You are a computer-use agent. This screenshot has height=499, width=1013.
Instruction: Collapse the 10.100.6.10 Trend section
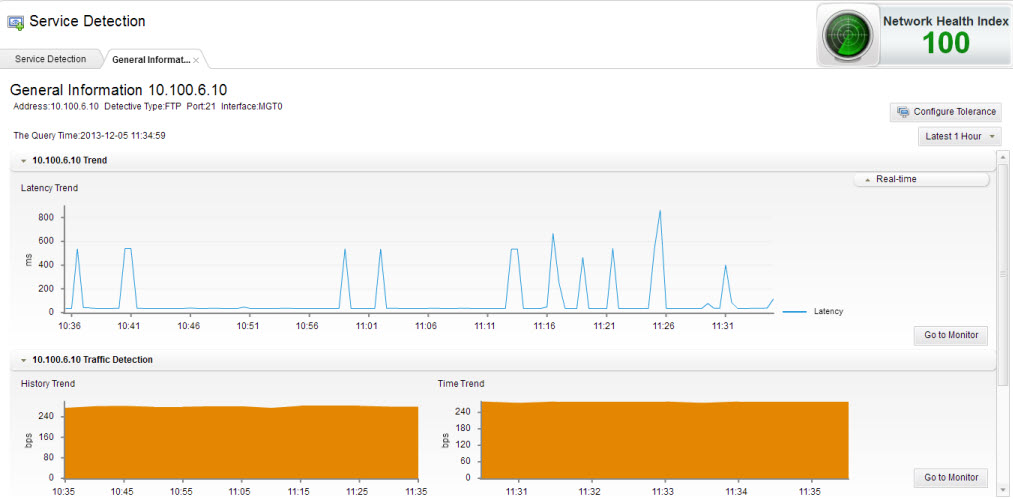pyautogui.click(x=23, y=161)
